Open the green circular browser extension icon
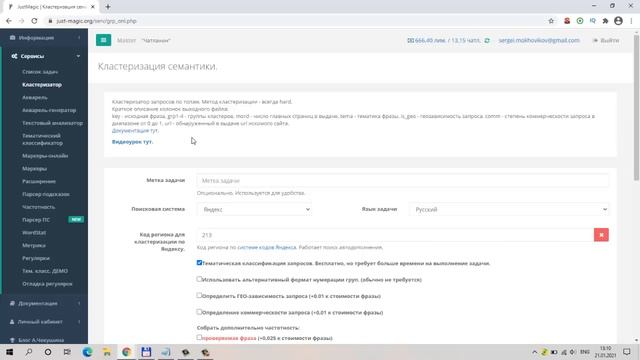The width and height of the screenshot is (640, 360). pyautogui.click(x=580, y=21)
